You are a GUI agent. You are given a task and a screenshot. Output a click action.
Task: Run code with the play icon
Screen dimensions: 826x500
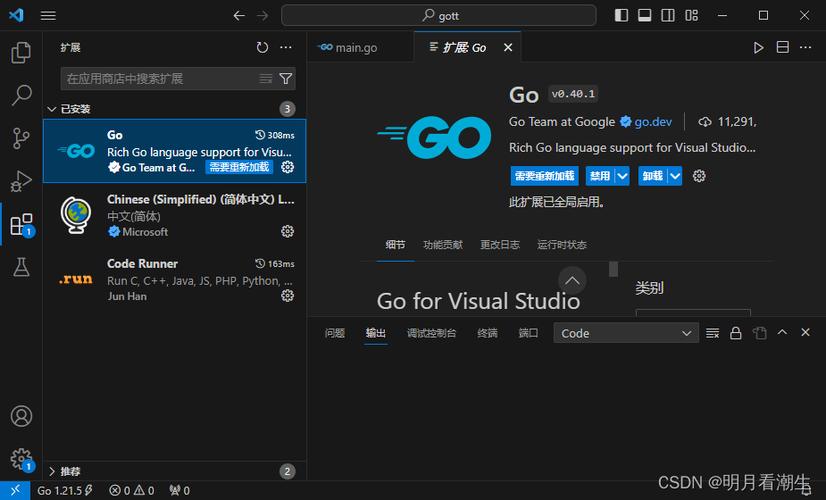[758, 47]
